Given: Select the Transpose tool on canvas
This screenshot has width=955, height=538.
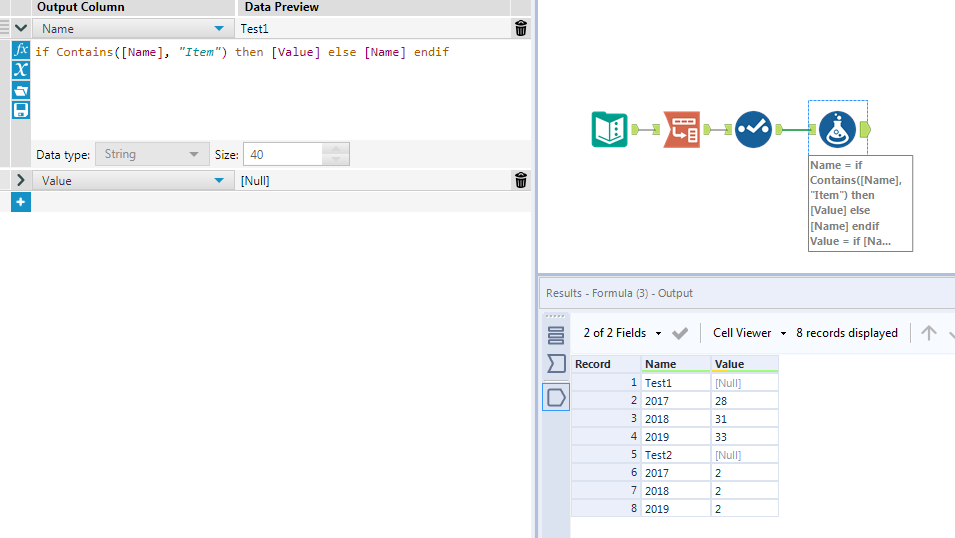Looking at the screenshot, I should pos(682,129).
